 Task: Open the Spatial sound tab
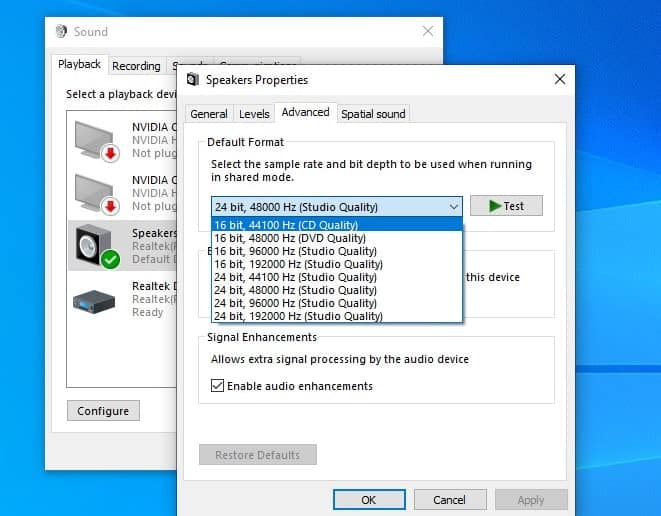point(373,114)
